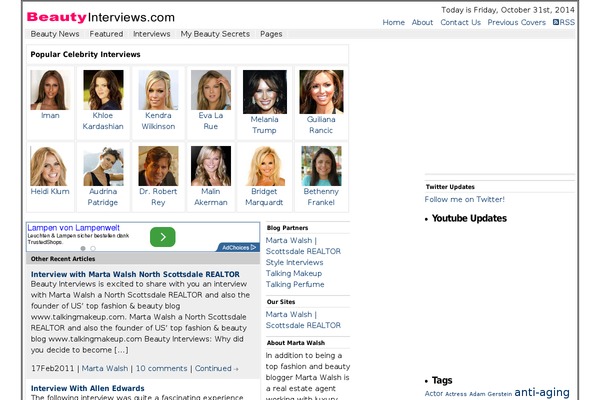Open Bridget Marquardt's photo thumbnail
Viewport: 600px width, 400px height.
pyautogui.click(x=265, y=166)
